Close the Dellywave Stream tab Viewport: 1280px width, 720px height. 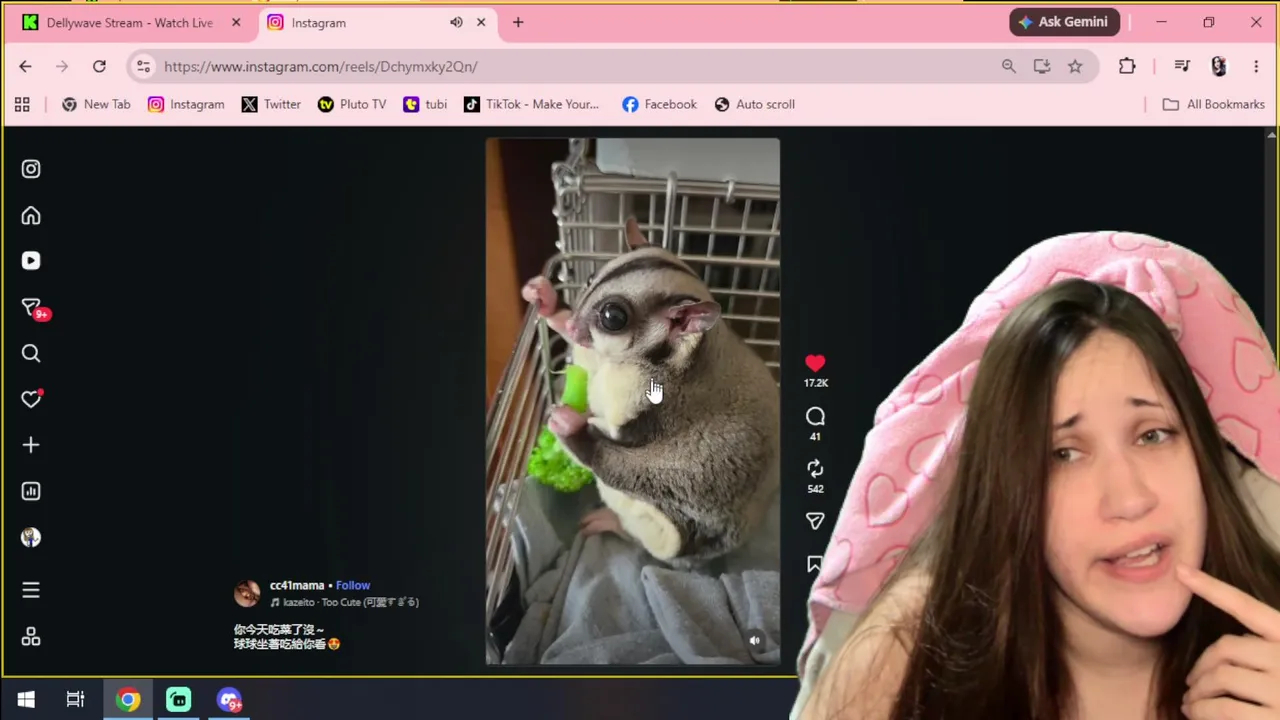coord(236,22)
